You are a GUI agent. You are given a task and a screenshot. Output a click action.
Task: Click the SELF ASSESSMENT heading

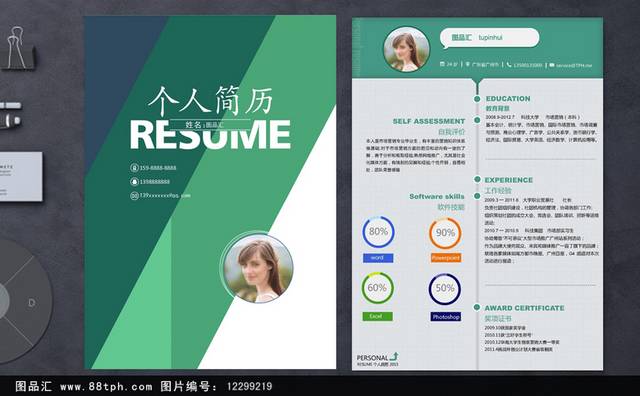tap(429, 121)
